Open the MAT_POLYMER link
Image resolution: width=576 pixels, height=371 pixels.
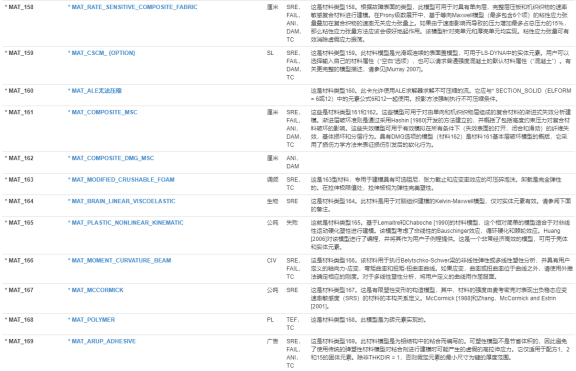click(91, 320)
